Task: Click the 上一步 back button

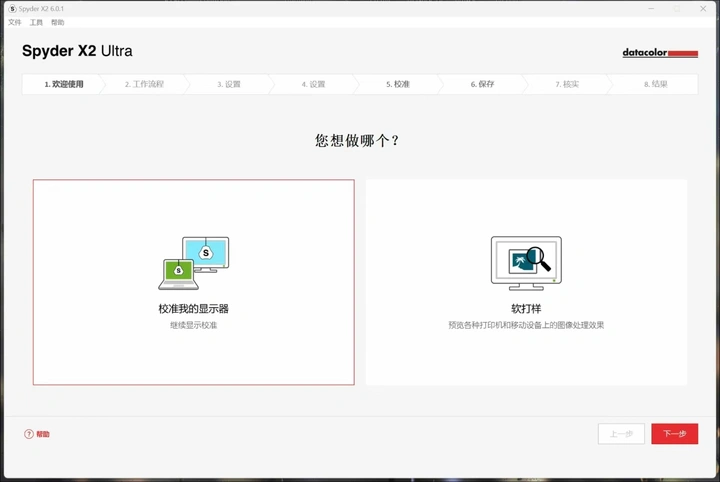Action: [621, 434]
